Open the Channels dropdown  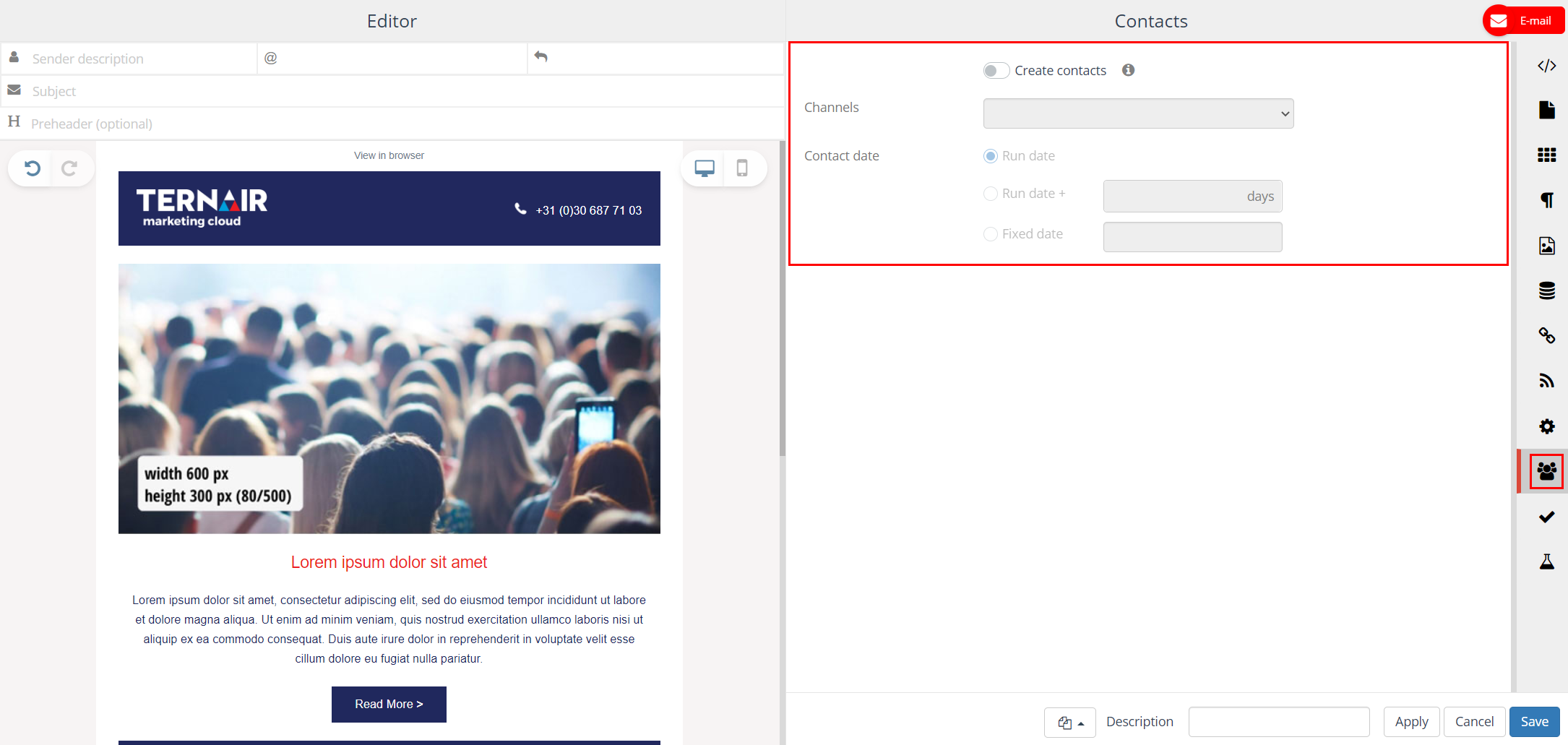(1138, 113)
